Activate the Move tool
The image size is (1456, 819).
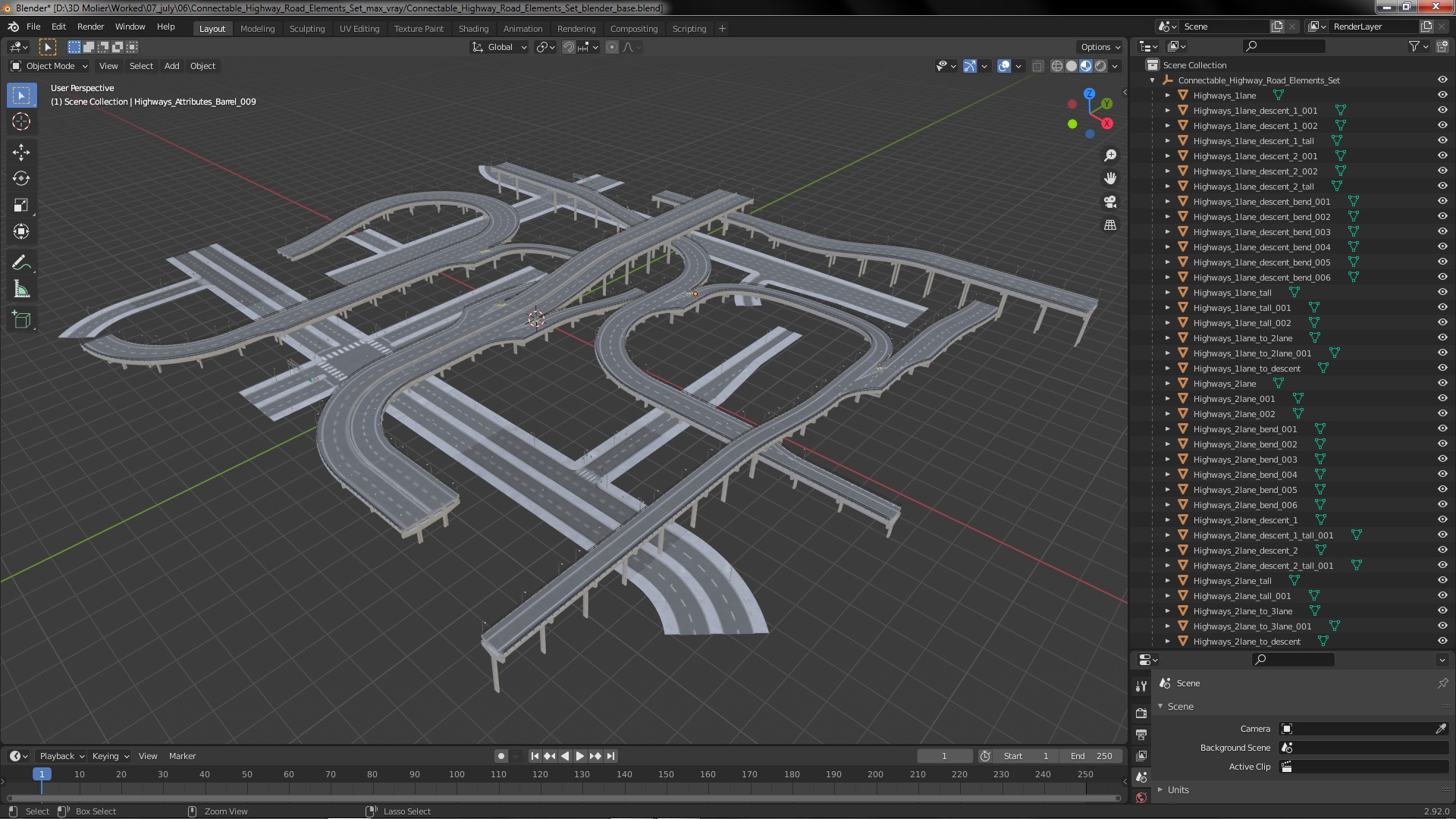pos(21,152)
